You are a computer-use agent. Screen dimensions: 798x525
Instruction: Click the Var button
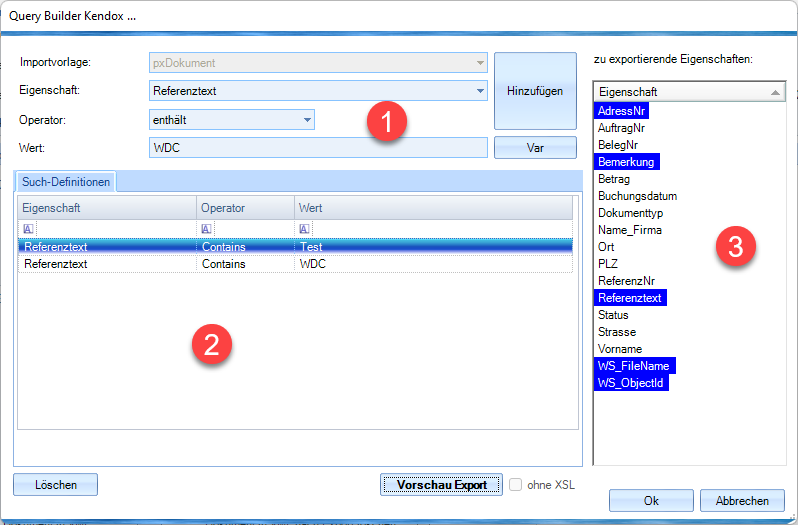click(x=535, y=148)
